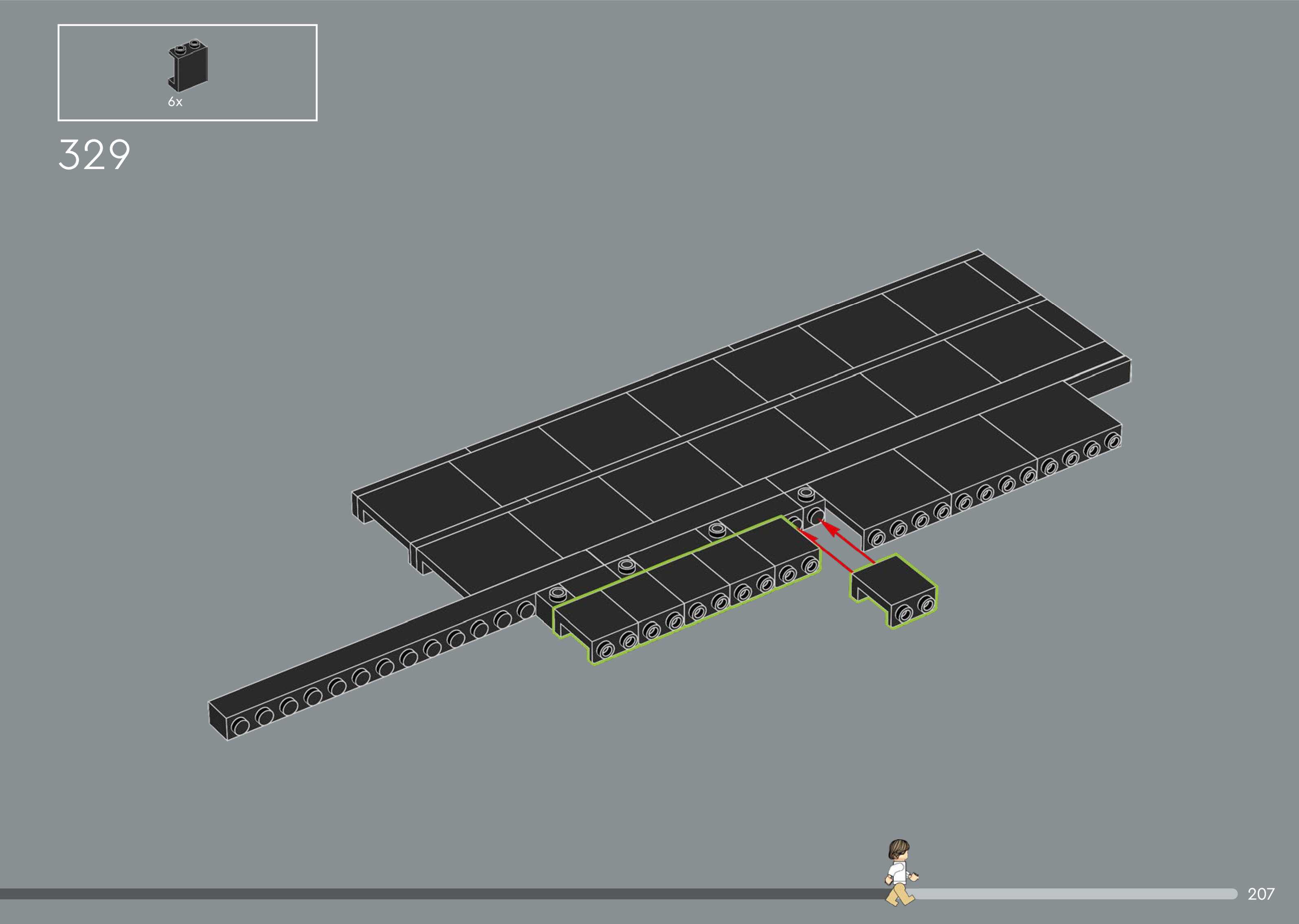Viewport: 1299px width, 924px height.
Task: Click the light remaining portion of progress bar
Action: [1081, 894]
